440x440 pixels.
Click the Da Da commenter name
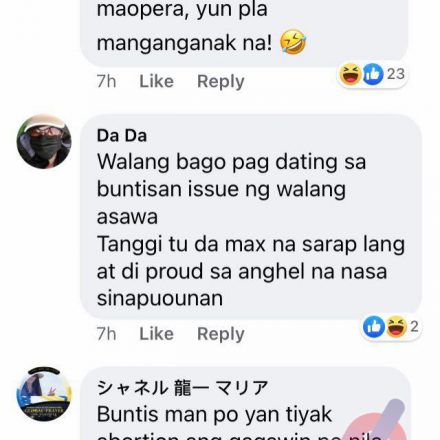click(x=122, y=136)
